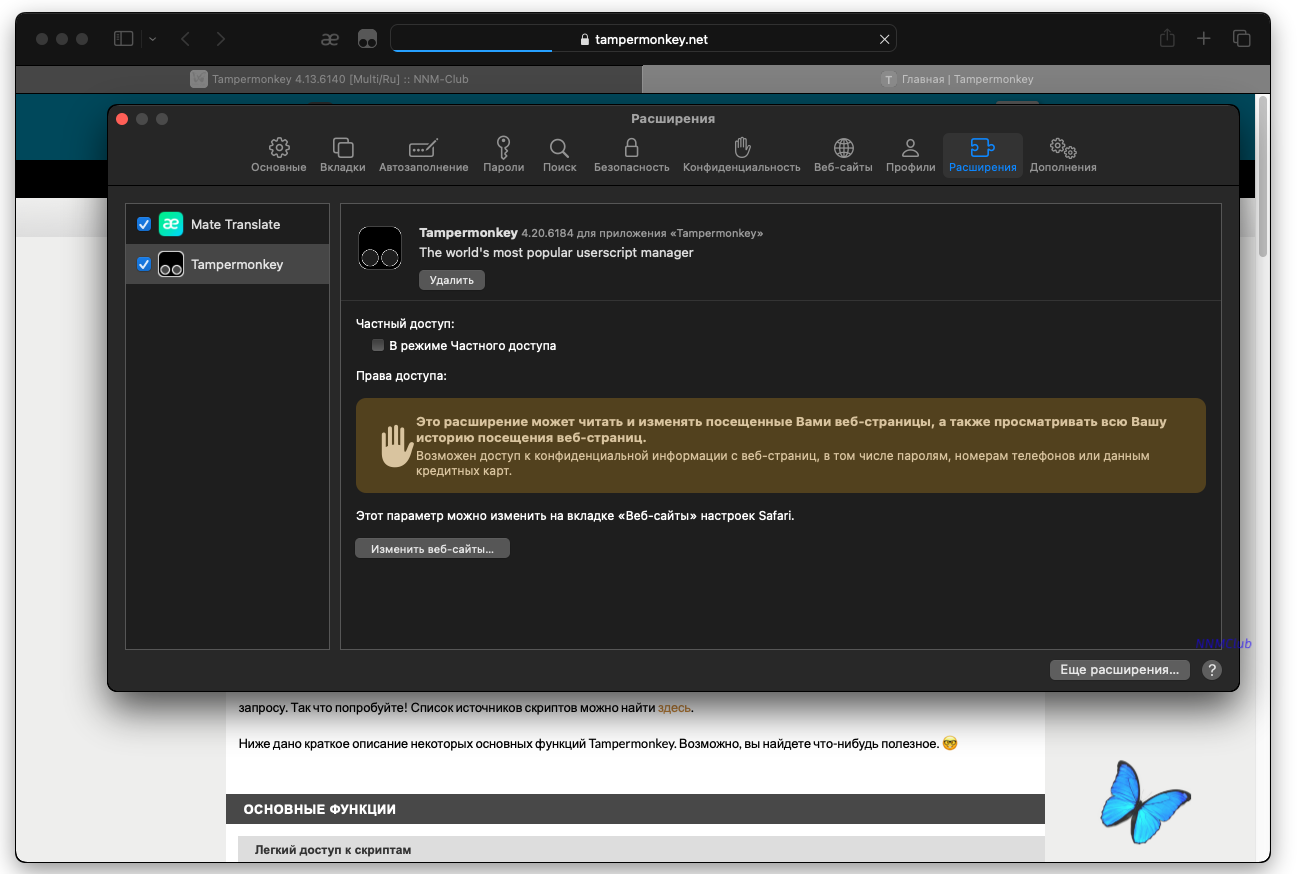Open the Основные settings tab

click(x=279, y=155)
